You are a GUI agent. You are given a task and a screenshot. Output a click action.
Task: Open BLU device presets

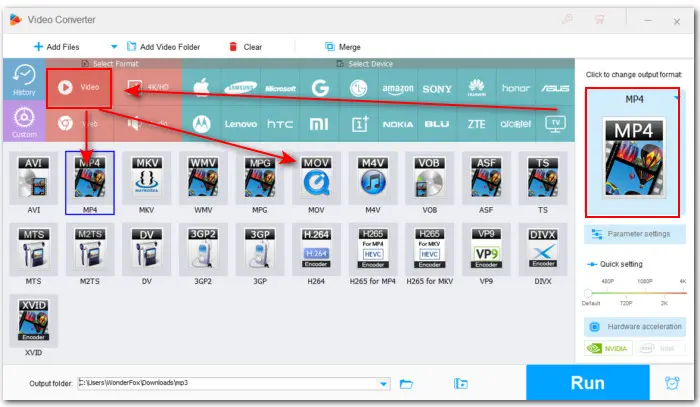(437, 124)
